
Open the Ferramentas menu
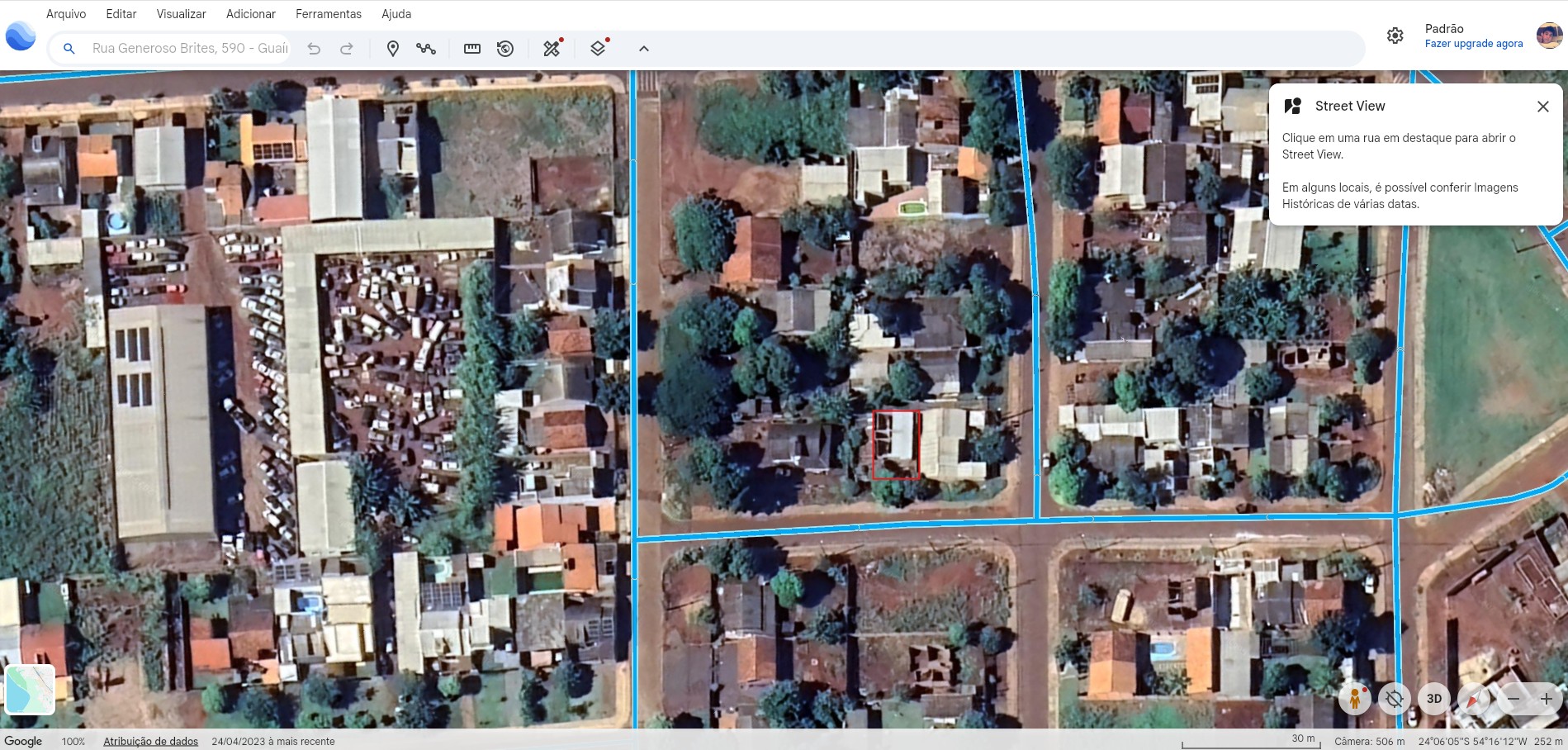coord(329,14)
